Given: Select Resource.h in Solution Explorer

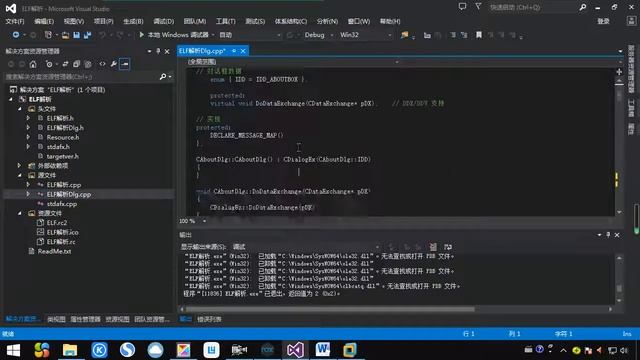Looking at the screenshot, I should point(63,137).
